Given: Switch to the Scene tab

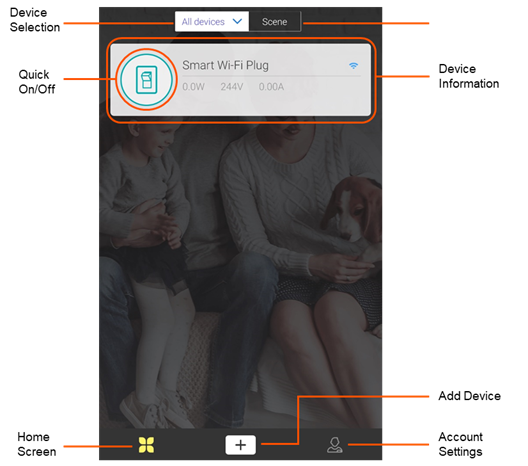Looking at the screenshot, I should [275, 22].
